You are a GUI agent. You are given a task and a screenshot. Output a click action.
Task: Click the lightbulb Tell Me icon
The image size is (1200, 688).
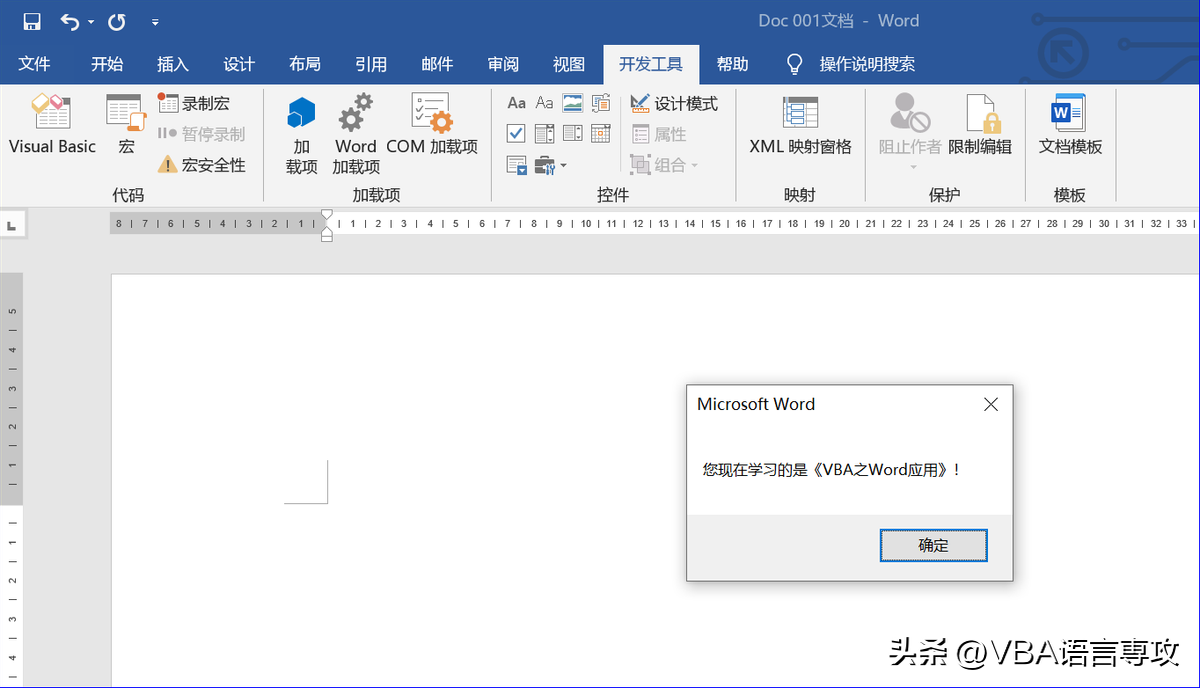tap(795, 64)
